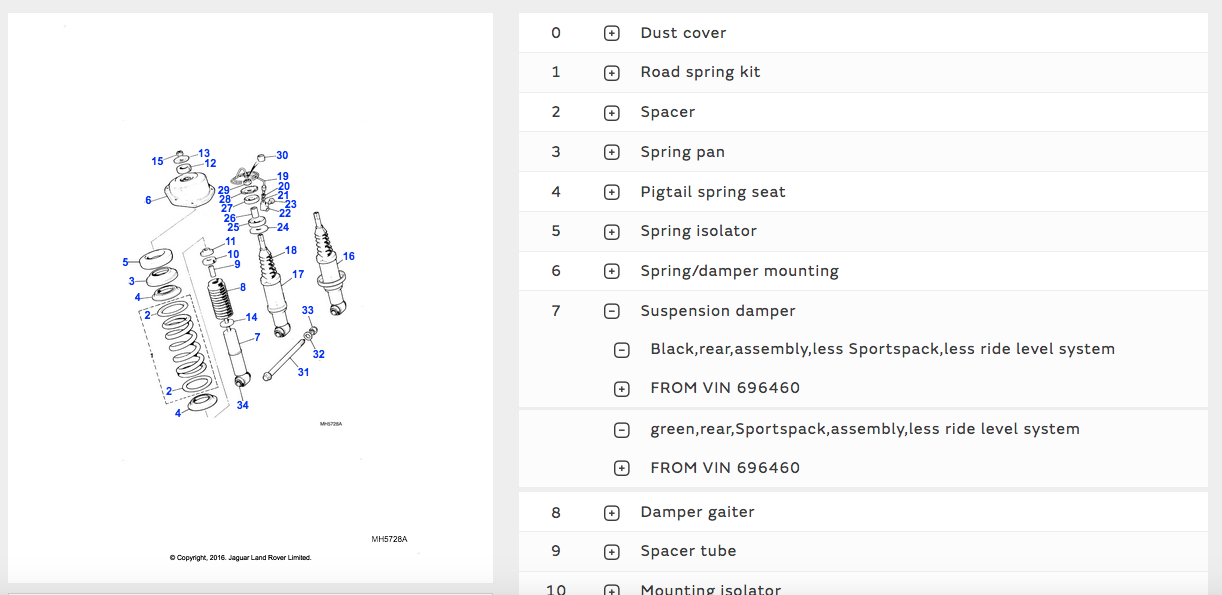Viewport: 1222px width, 595px height.
Task: Expand Pigtail spring seat details
Action: tap(612, 192)
